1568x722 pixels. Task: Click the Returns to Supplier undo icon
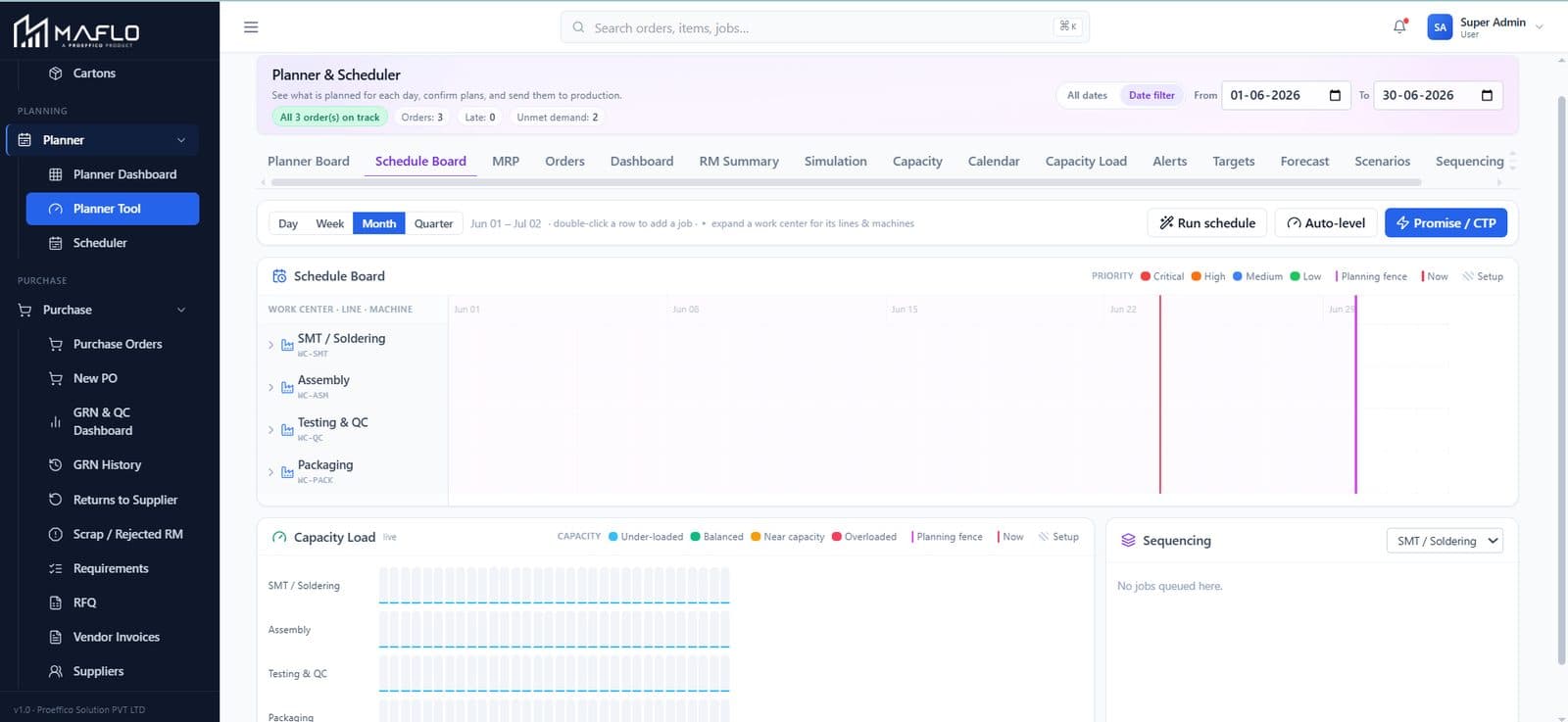point(56,500)
